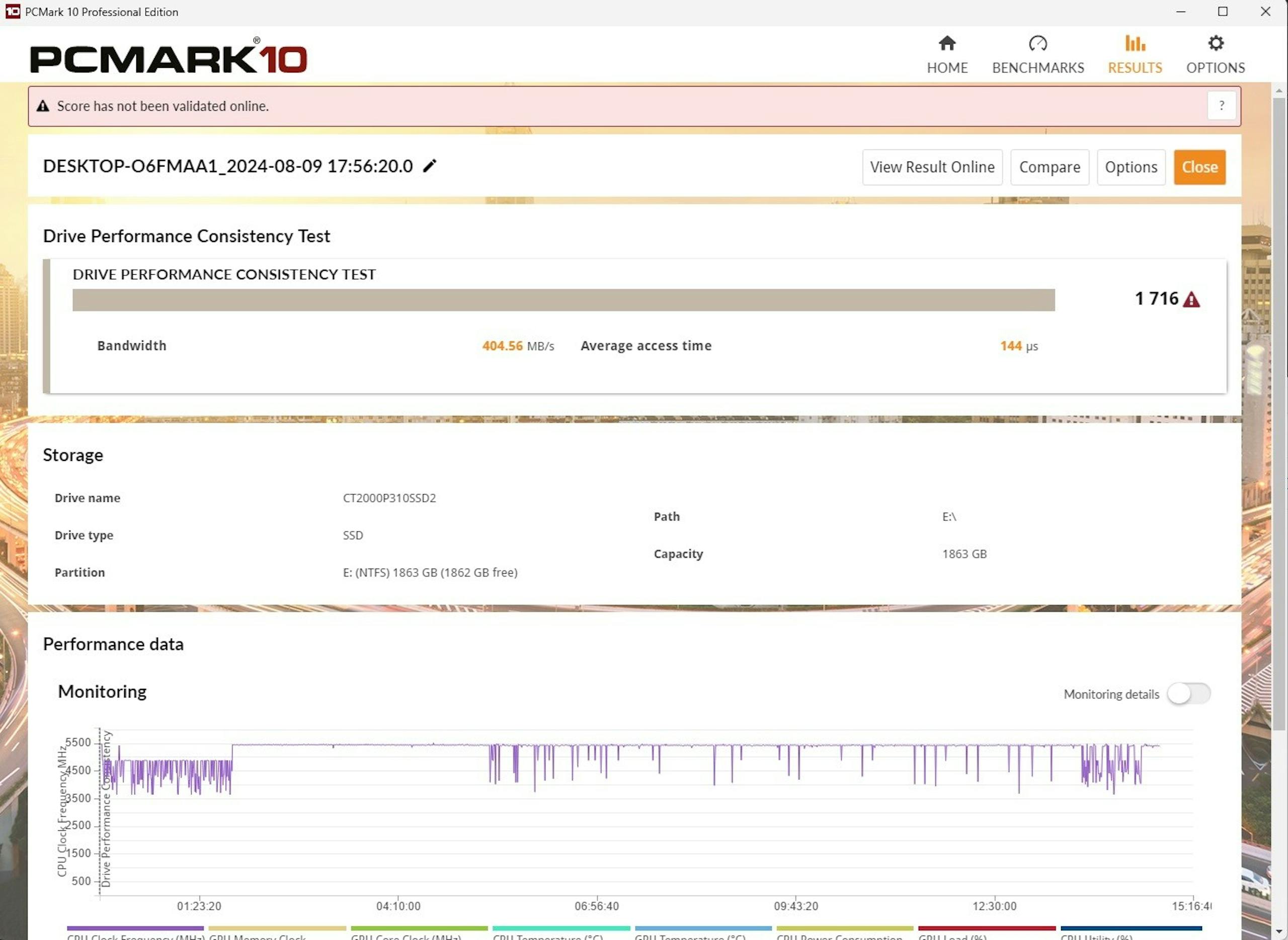Click the Score has not been validated message
1288x940 pixels.
(163, 106)
